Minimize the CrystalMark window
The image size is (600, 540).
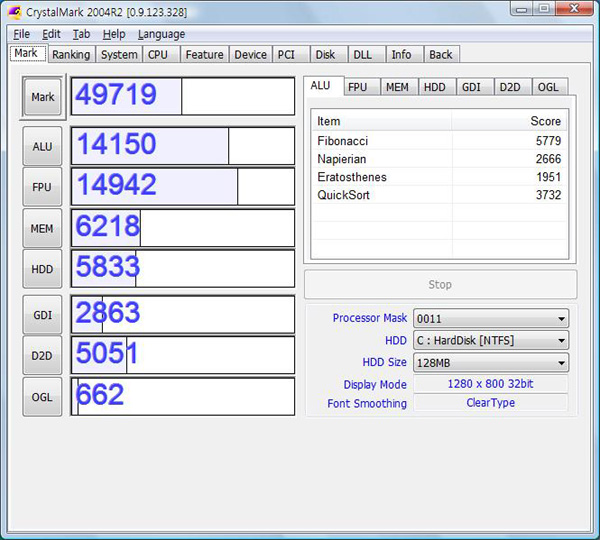[522, 8]
